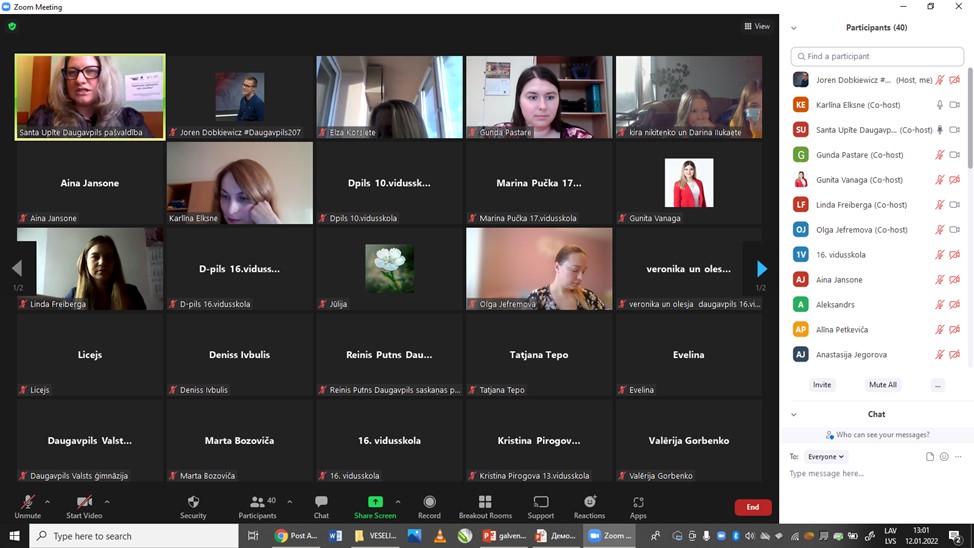Expand arrow next to Participants button
This screenshot has width=974, height=548.
[289, 501]
